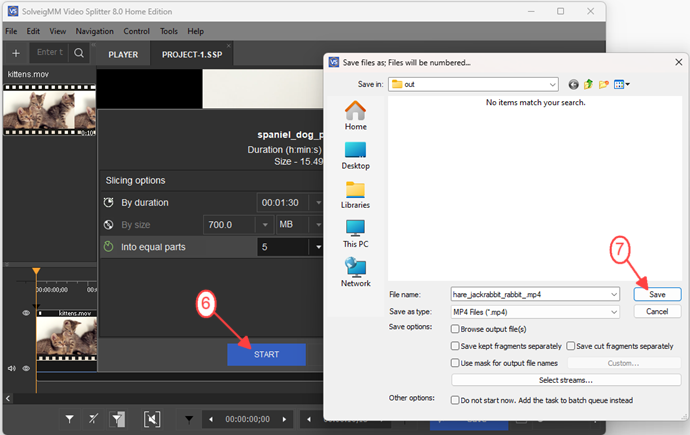Image resolution: width=690 pixels, height=435 pixels.
Task: Close the PROJECT-1.SSP tab with x
Action: (228, 46)
